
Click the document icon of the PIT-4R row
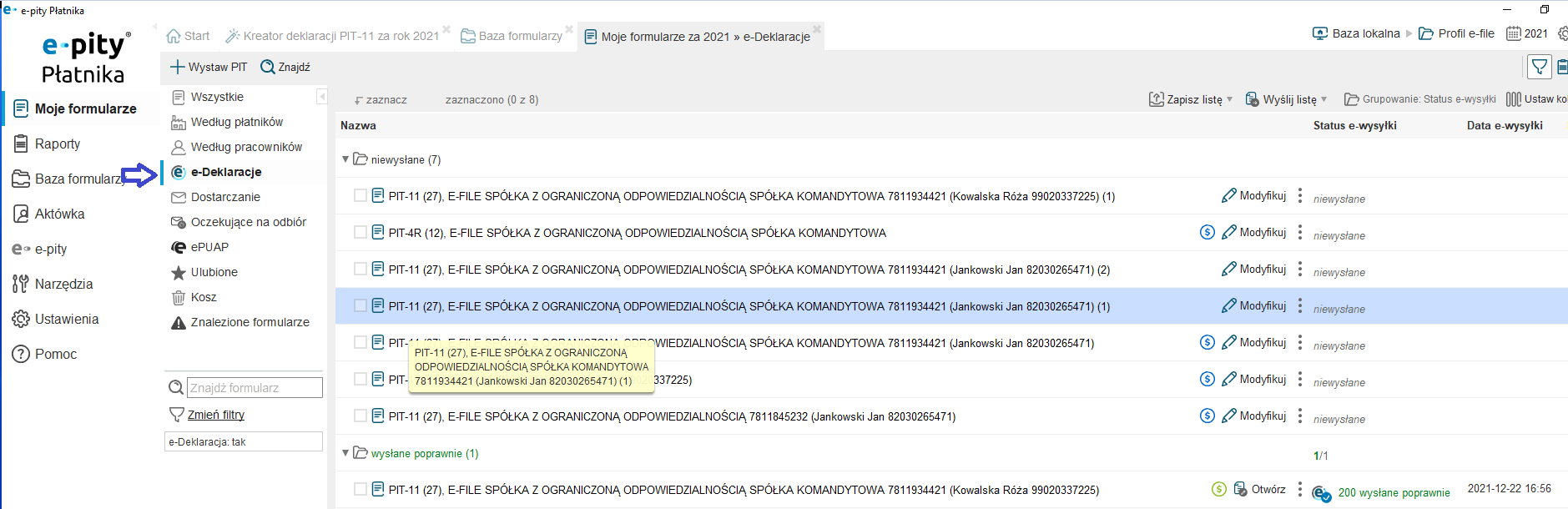pos(378,233)
